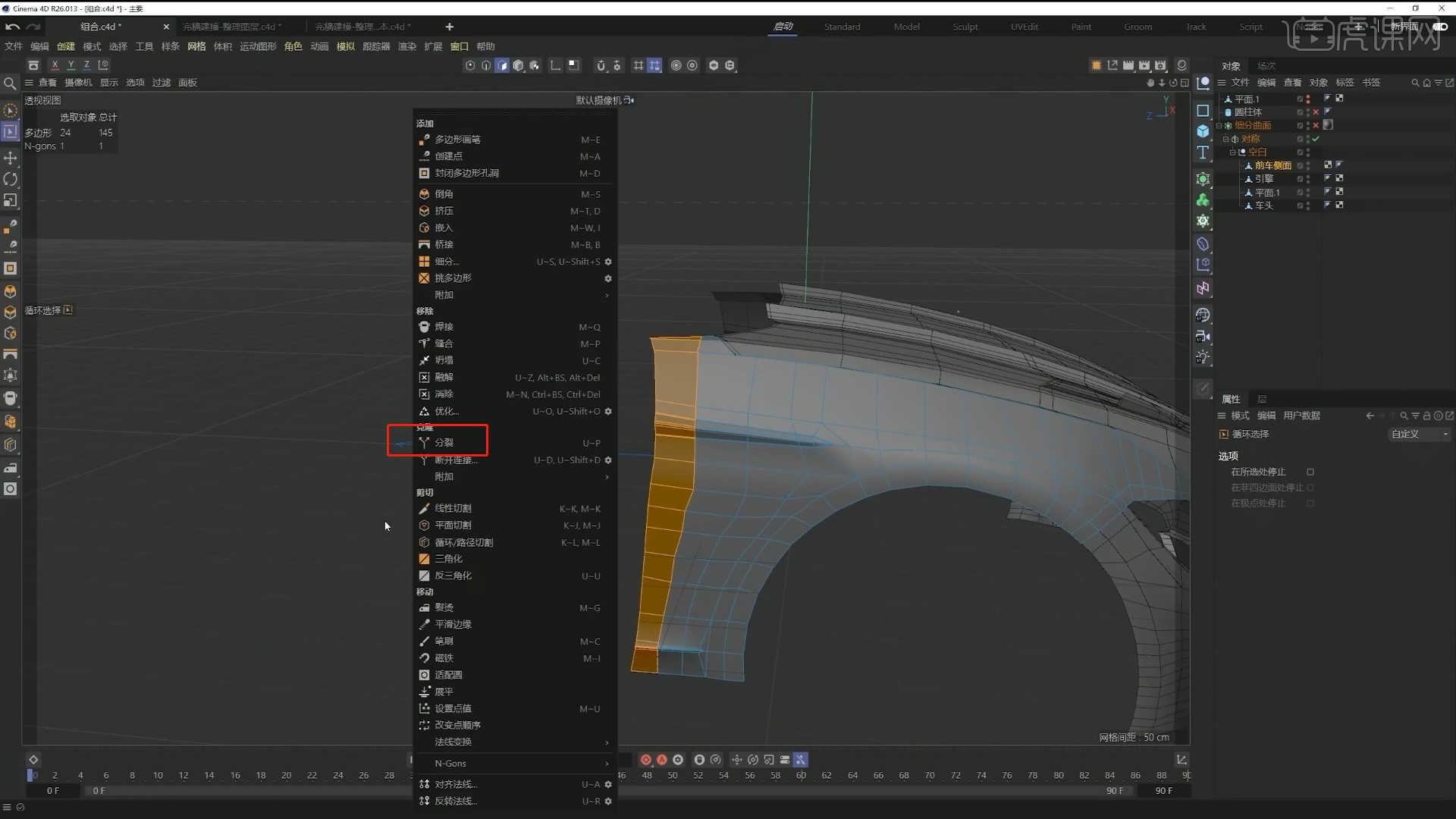
Task: Toggle X axis lock icon
Action: (55, 65)
